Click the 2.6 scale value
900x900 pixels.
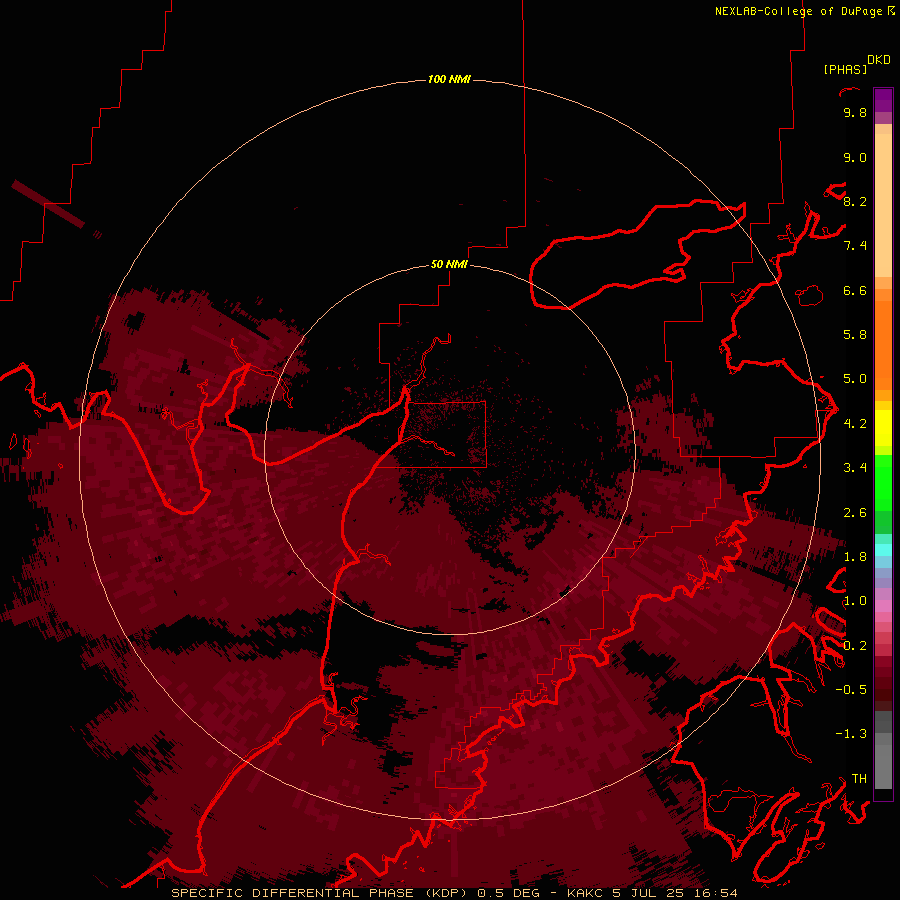coord(855,513)
